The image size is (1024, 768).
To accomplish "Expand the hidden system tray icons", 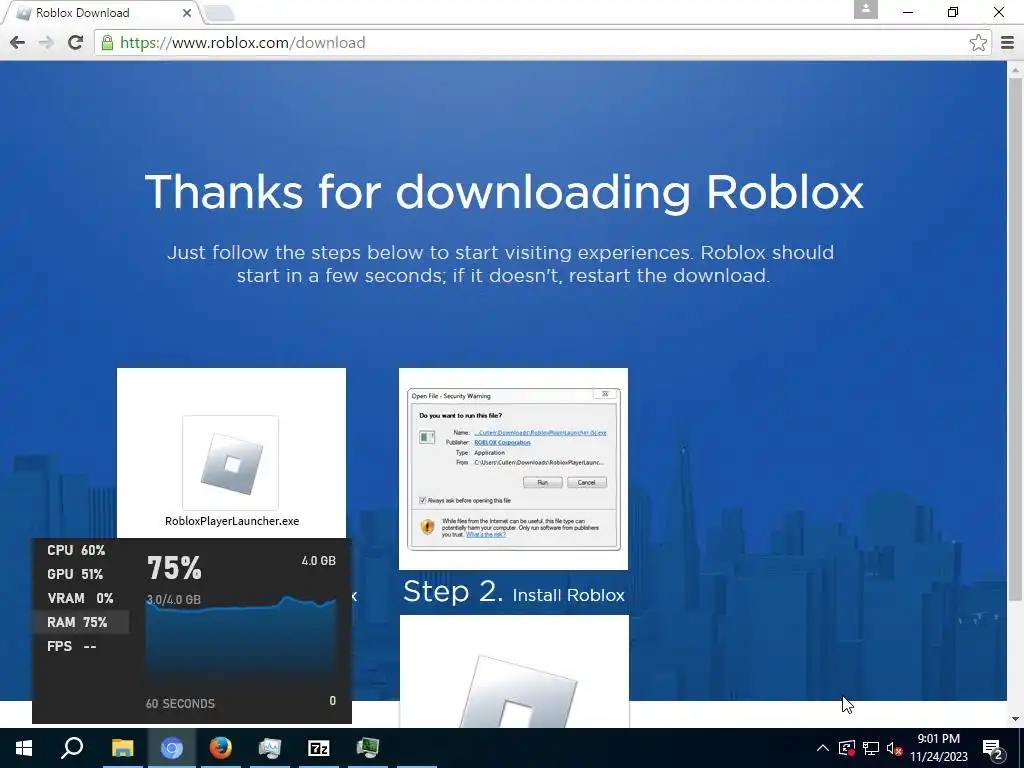I will (x=823, y=748).
